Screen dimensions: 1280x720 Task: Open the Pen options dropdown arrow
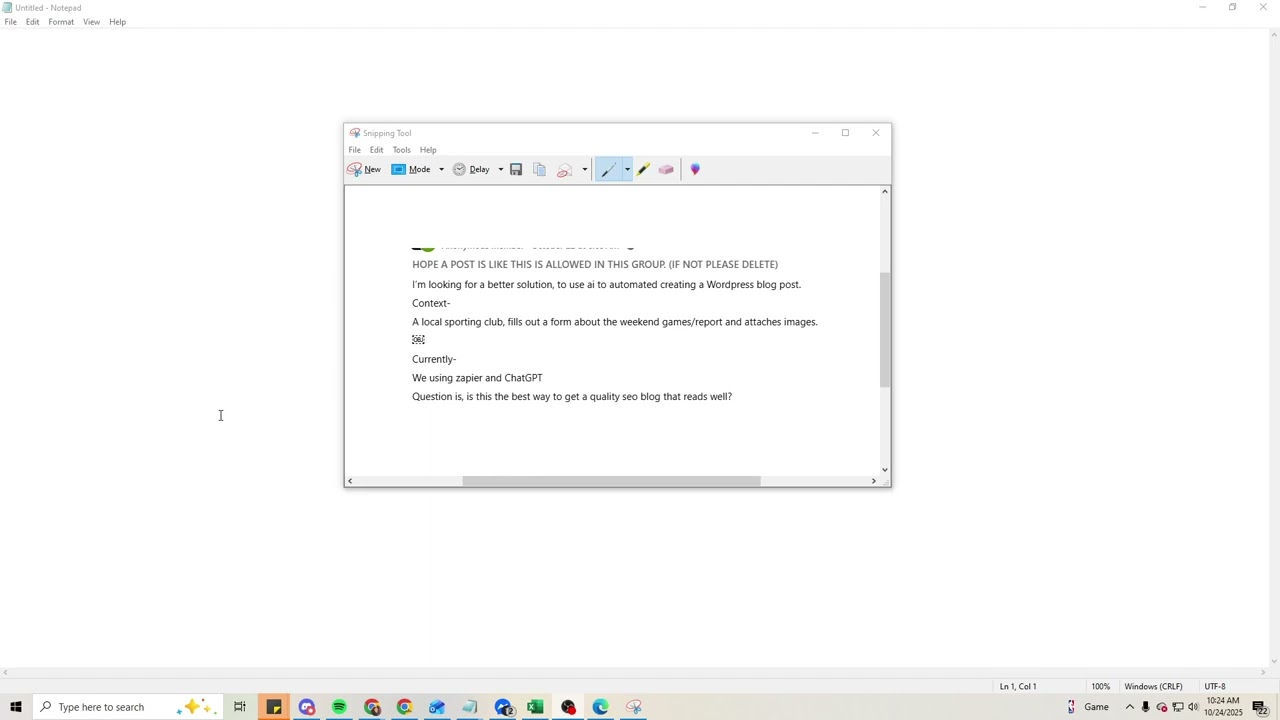click(x=628, y=170)
